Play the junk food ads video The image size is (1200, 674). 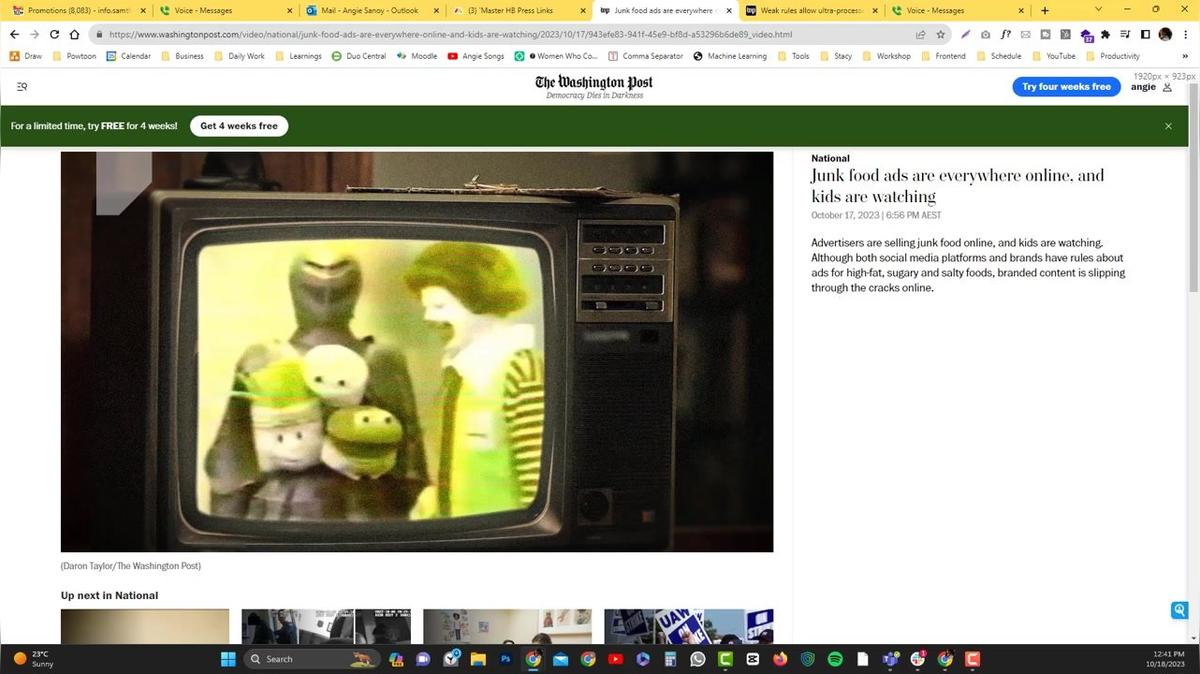click(x=417, y=351)
